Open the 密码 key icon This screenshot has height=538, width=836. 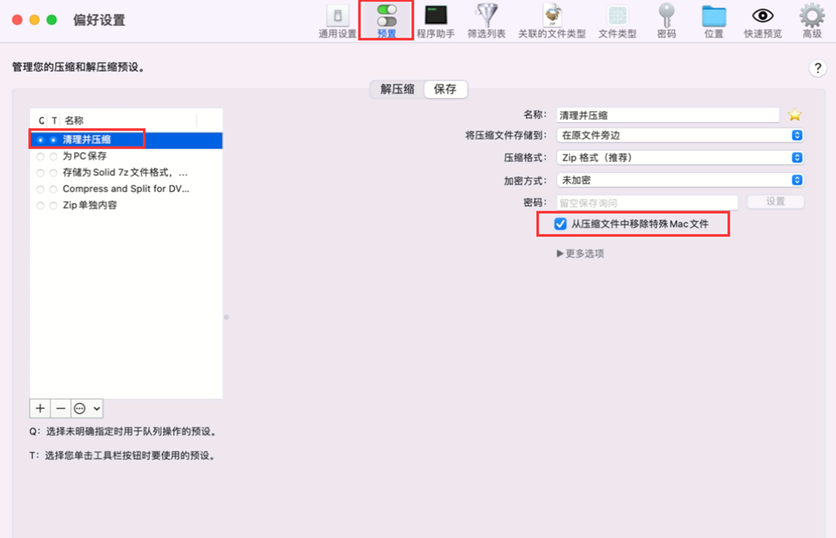tap(666, 20)
